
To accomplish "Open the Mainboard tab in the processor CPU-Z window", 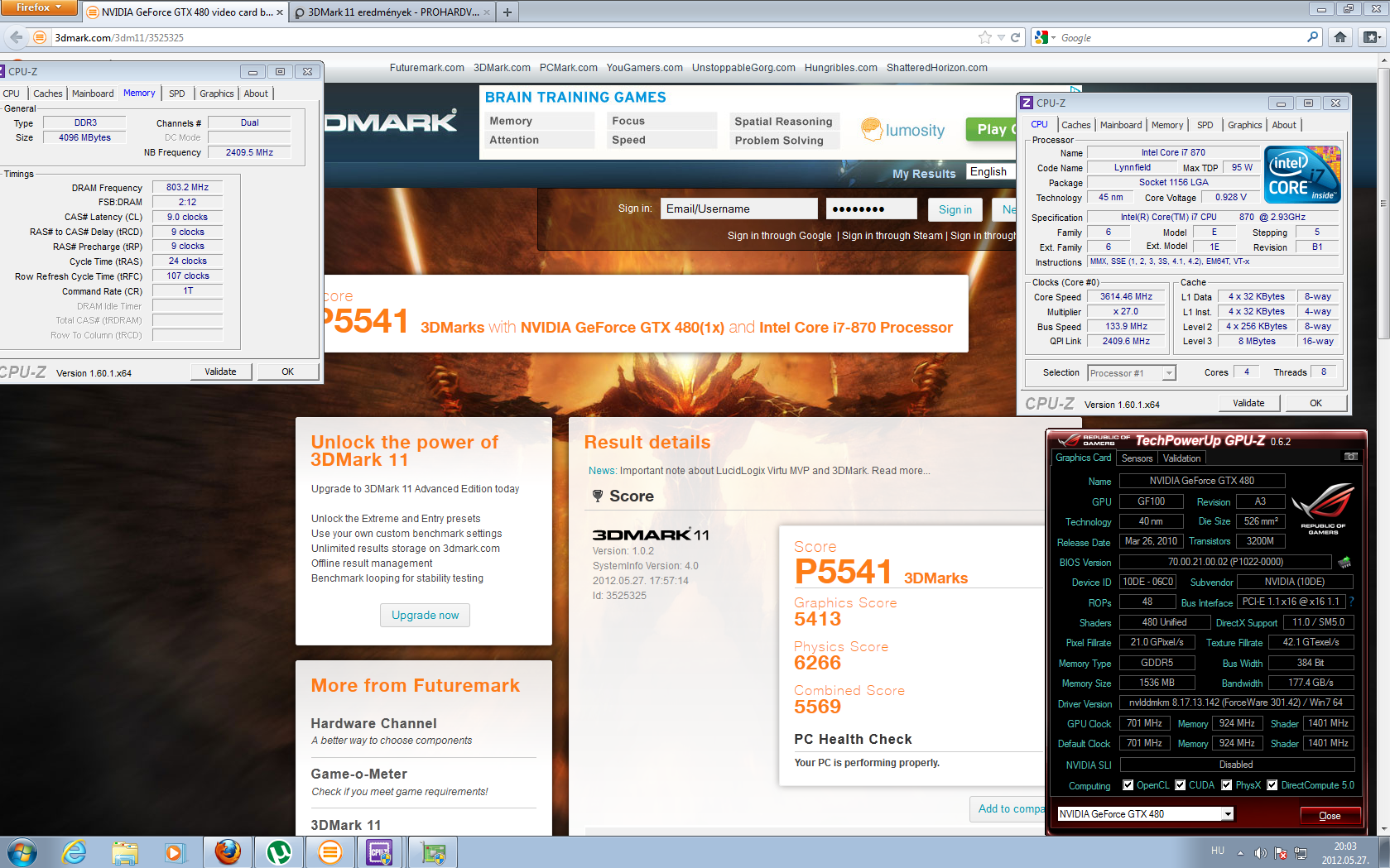I will pyautogui.click(x=1121, y=125).
